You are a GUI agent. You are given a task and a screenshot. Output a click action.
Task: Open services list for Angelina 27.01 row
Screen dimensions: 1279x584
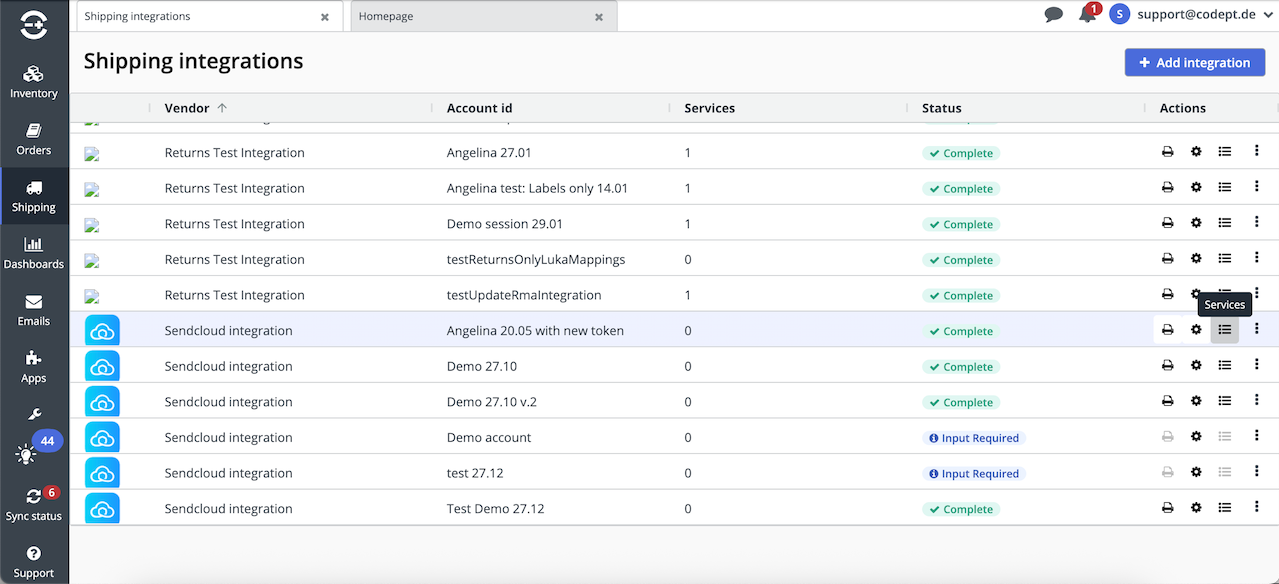pyautogui.click(x=1225, y=152)
